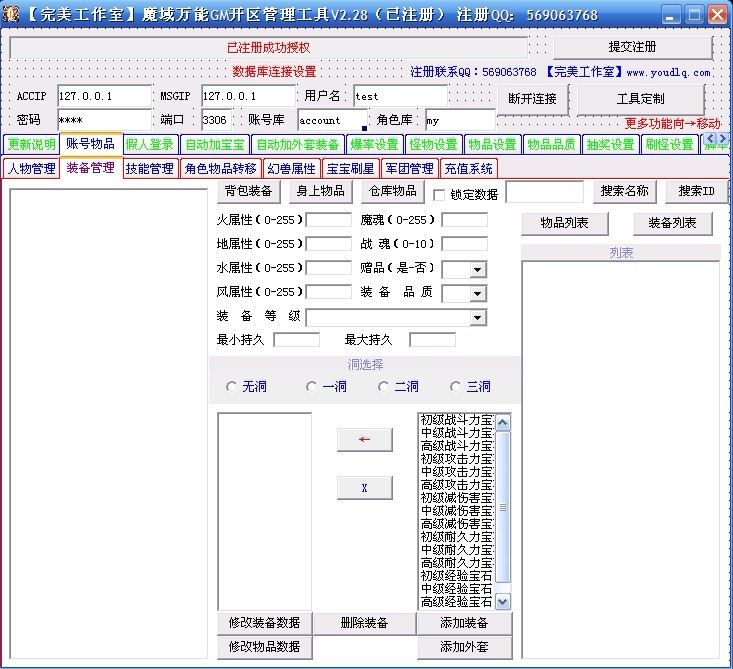Click the app icon in title bar
Image resolution: width=733 pixels, height=669 pixels.
12,14
